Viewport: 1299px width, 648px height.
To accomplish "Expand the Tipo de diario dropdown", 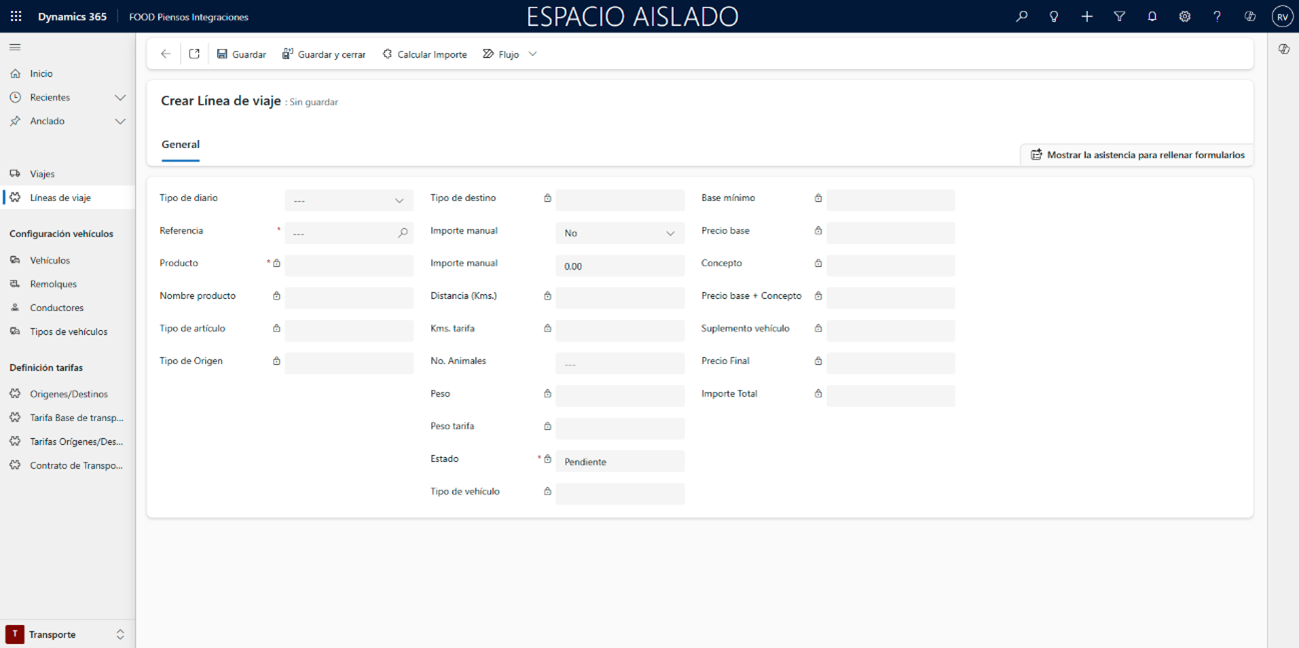I will (x=348, y=201).
